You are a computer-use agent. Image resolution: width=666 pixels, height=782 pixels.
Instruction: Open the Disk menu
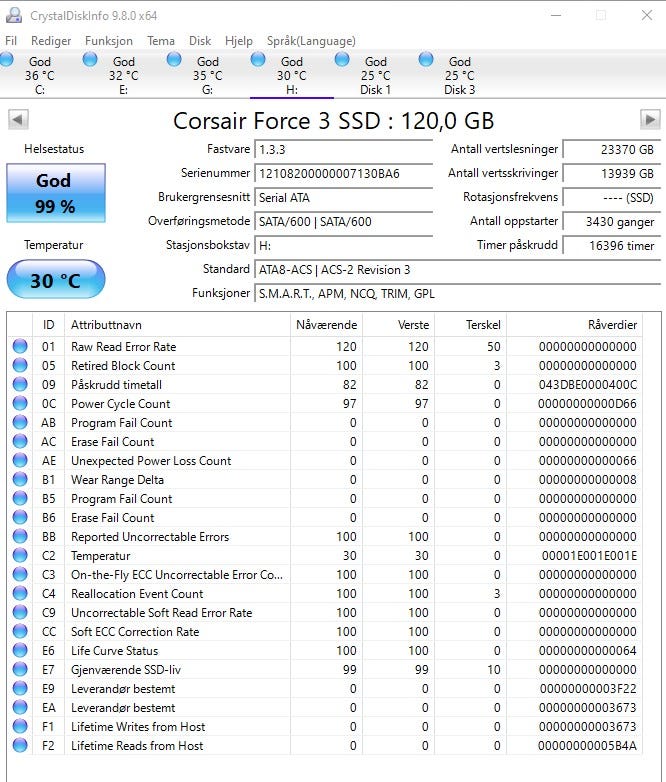click(200, 41)
